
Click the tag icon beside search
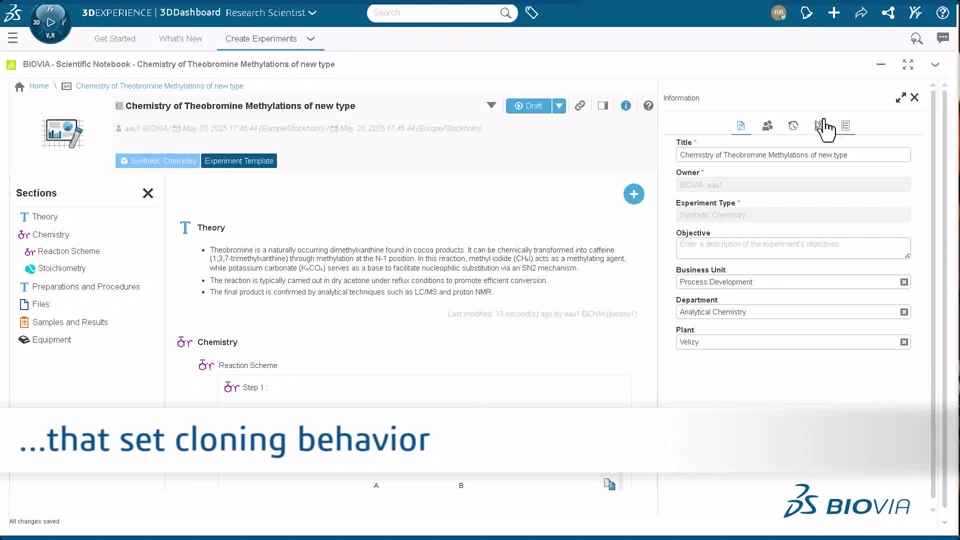pos(531,13)
